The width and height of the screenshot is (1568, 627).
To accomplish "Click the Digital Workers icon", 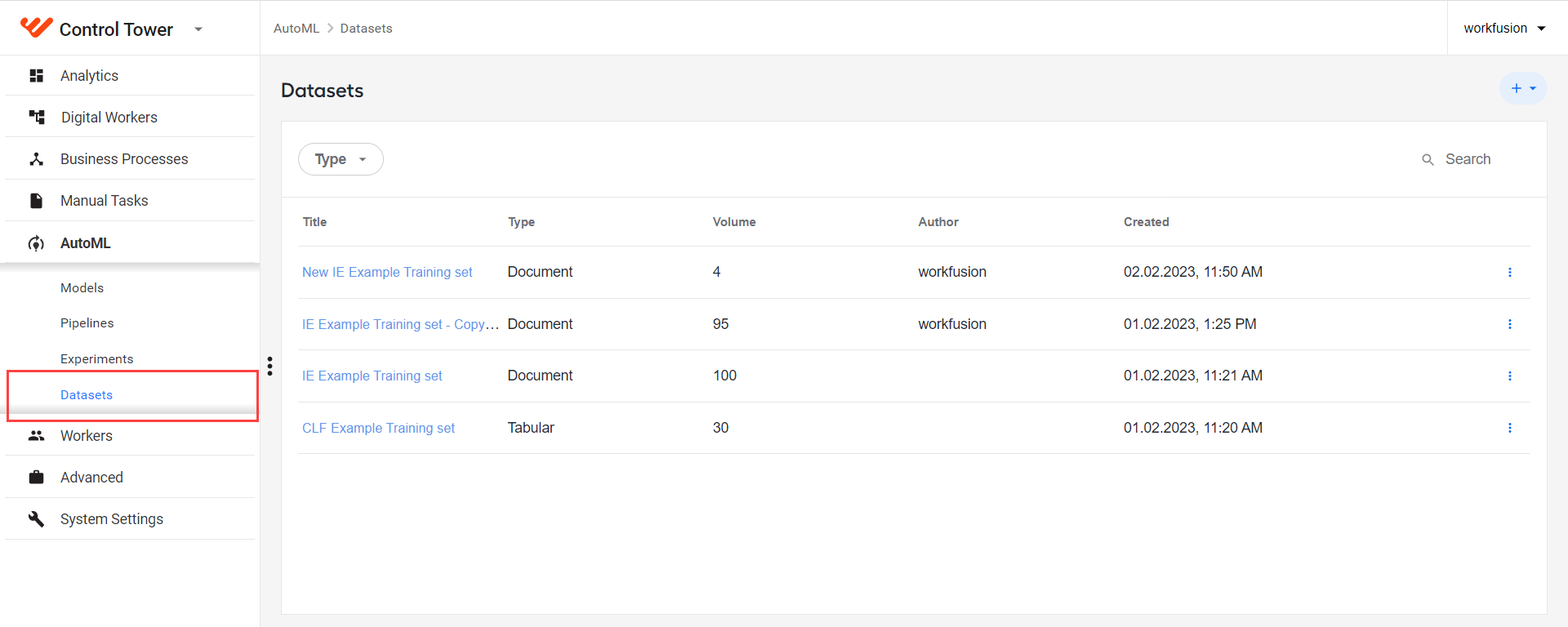I will (x=37, y=118).
